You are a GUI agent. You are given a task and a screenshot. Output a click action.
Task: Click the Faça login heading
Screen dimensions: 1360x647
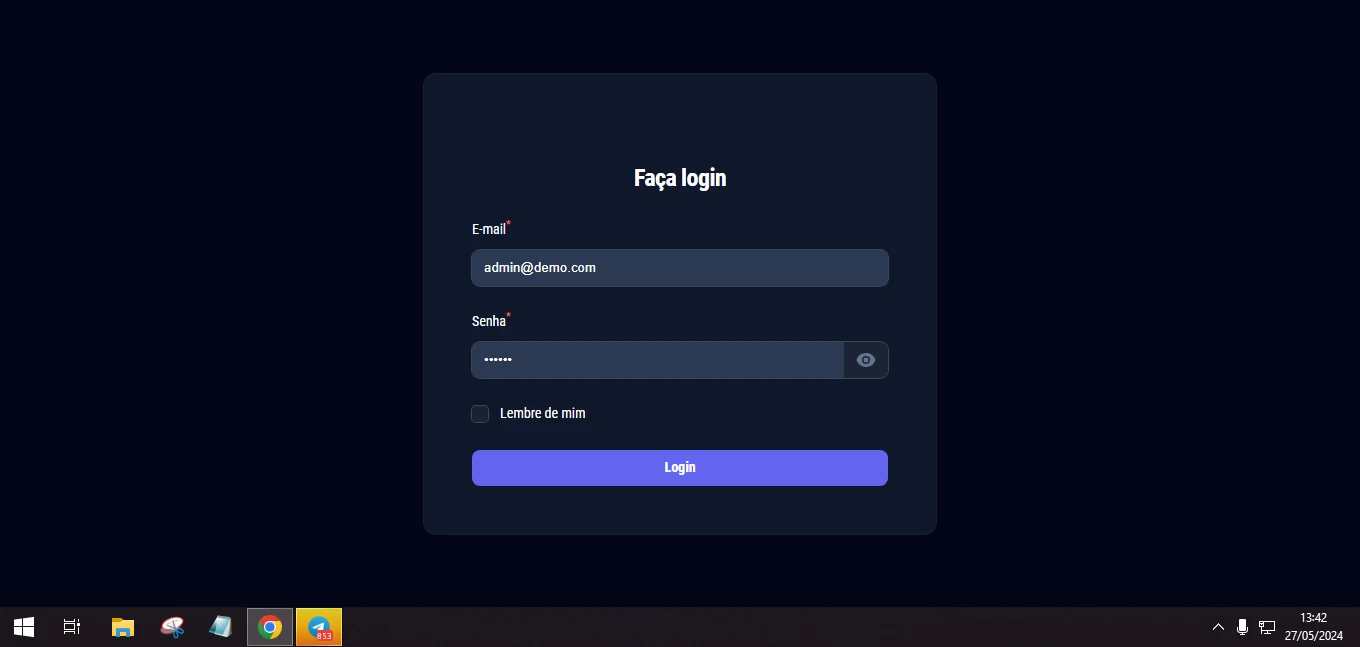[x=680, y=178]
